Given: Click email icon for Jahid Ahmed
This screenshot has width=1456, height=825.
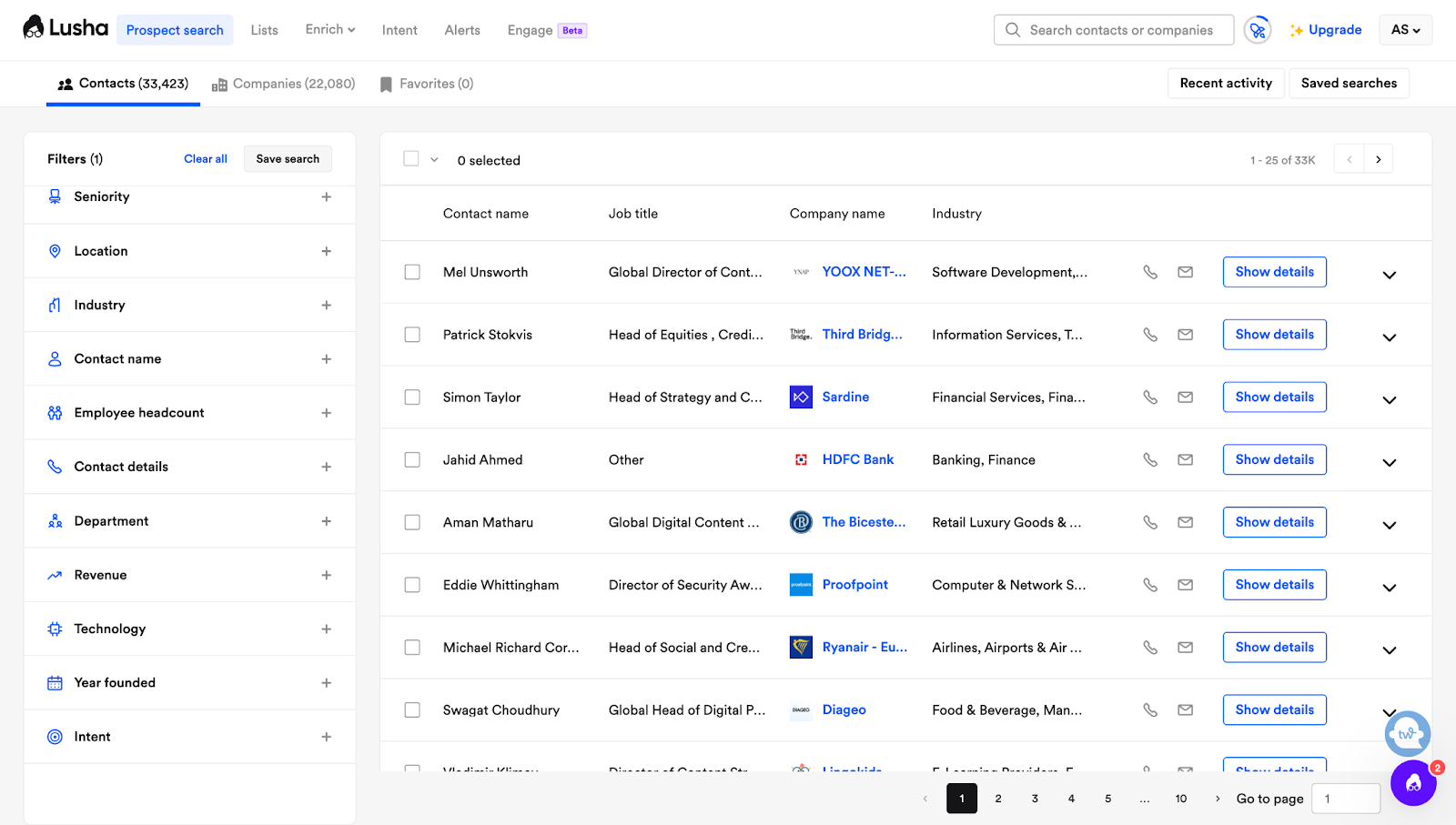Looking at the screenshot, I should coord(1185,460).
